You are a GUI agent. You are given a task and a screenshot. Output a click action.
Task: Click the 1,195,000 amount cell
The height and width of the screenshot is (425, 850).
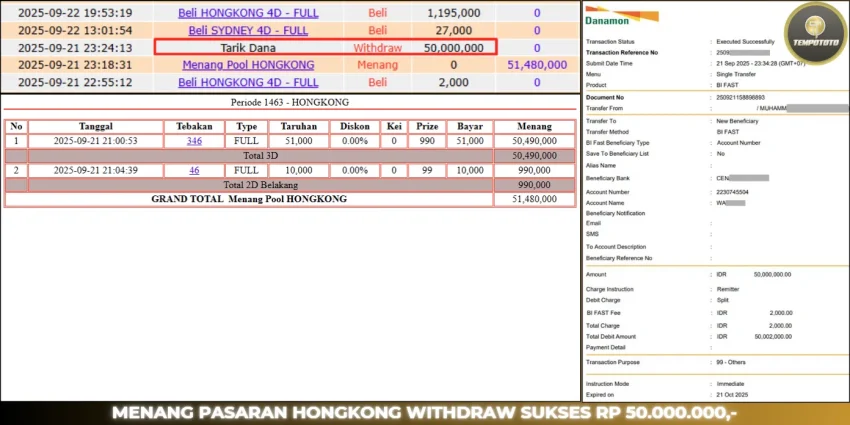453,13
